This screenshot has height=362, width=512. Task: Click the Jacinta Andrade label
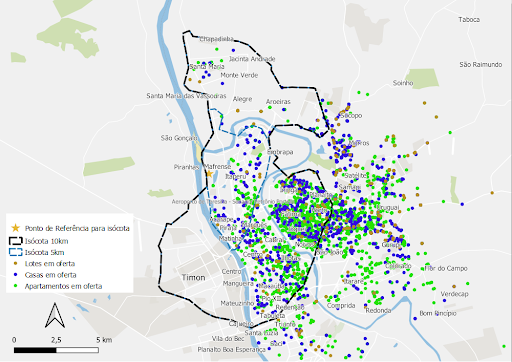pyautogui.click(x=252, y=59)
